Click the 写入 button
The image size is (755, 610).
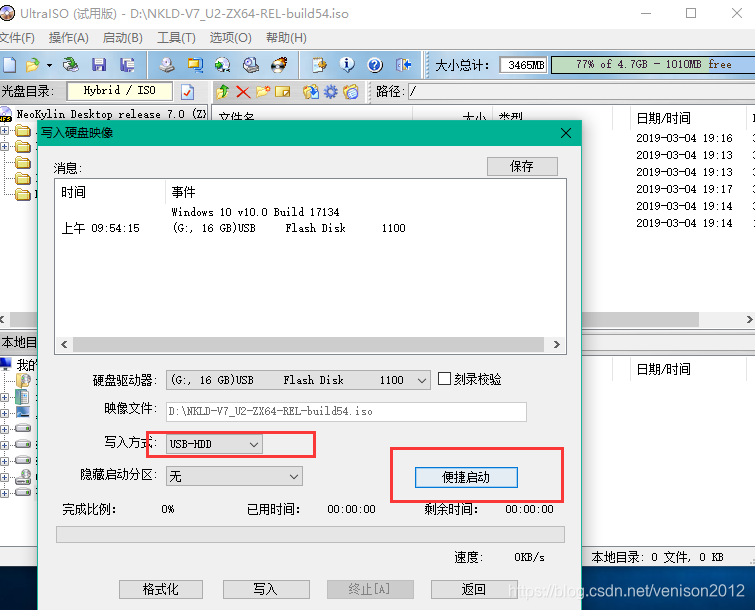click(266, 589)
